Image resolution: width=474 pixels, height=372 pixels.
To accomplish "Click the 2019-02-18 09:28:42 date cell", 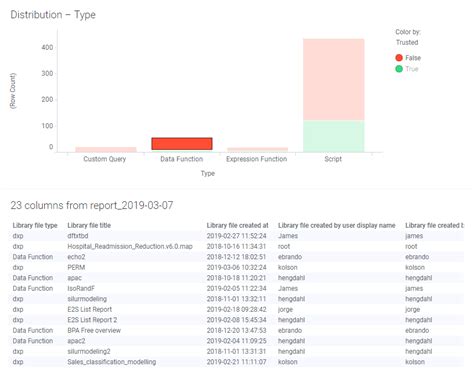I will 236,309.
